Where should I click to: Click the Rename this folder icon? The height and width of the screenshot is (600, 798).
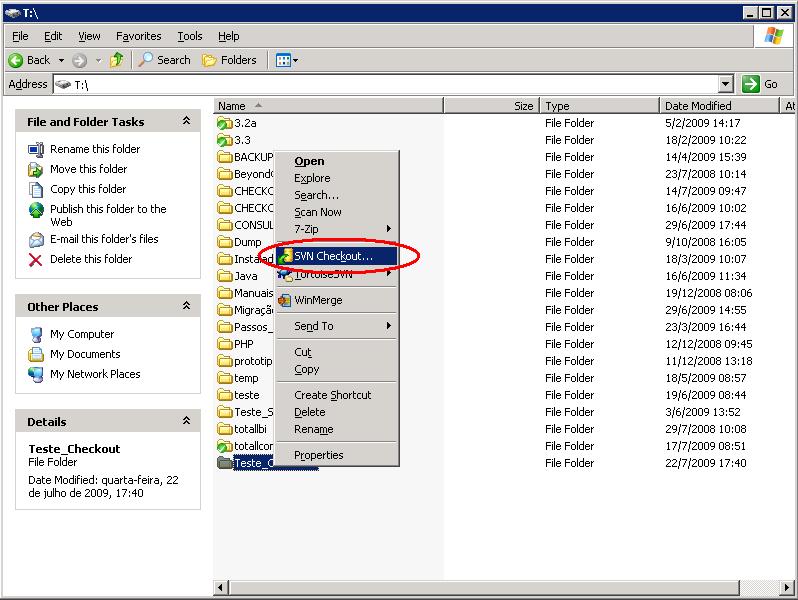(x=36, y=150)
